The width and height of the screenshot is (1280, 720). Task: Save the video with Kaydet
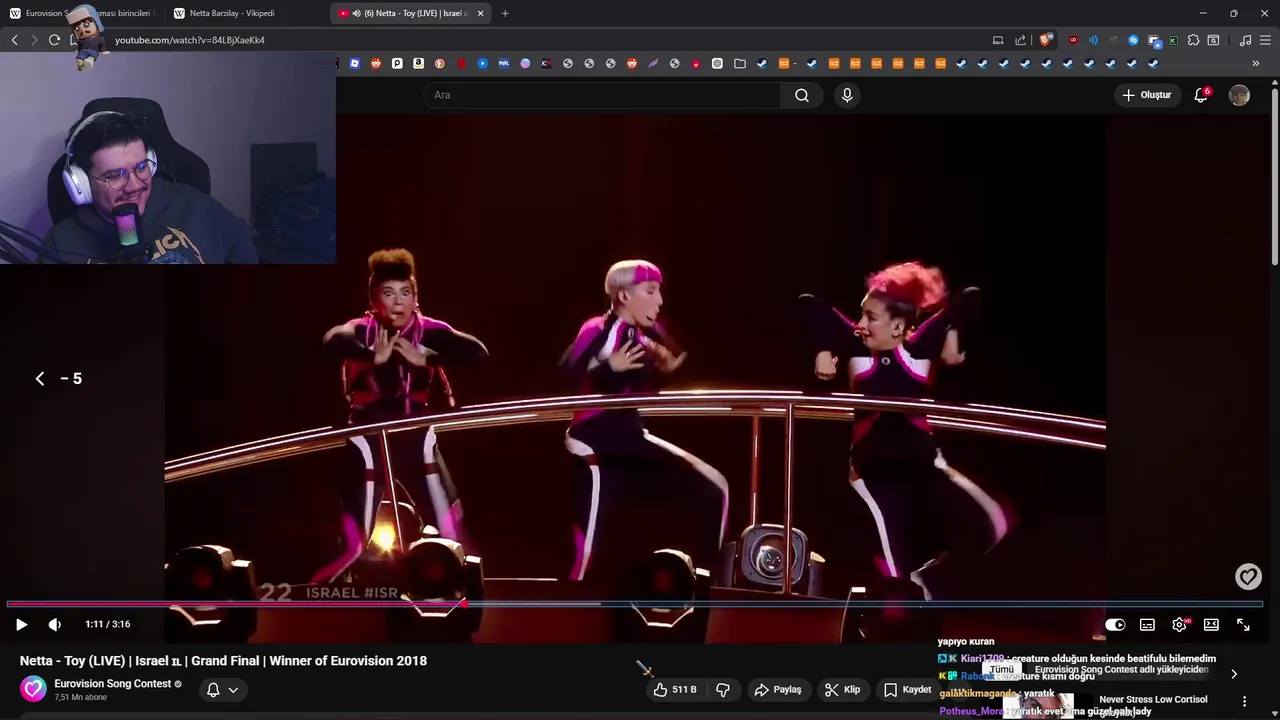[x=907, y=690]
